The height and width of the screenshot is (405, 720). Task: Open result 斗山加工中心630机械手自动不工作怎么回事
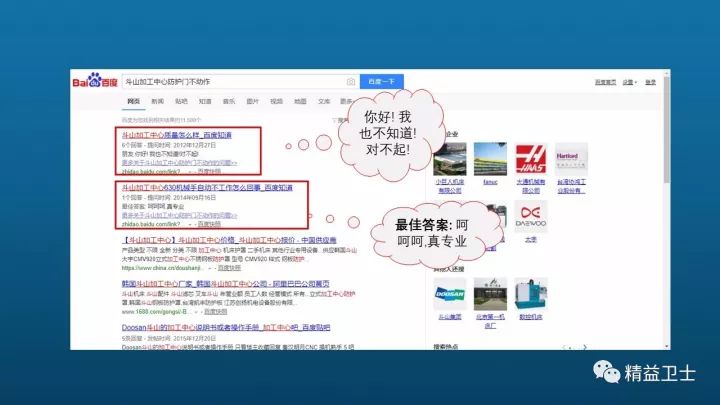point(207,187)
